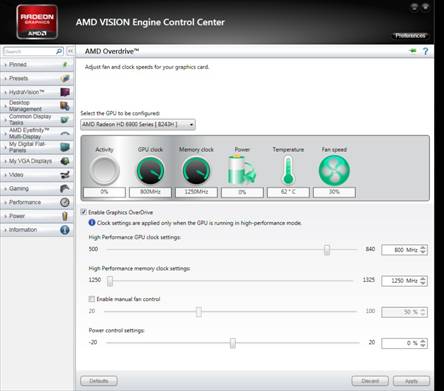
Task: Click the GPU clock slider thumb
Action: (327, 250)
